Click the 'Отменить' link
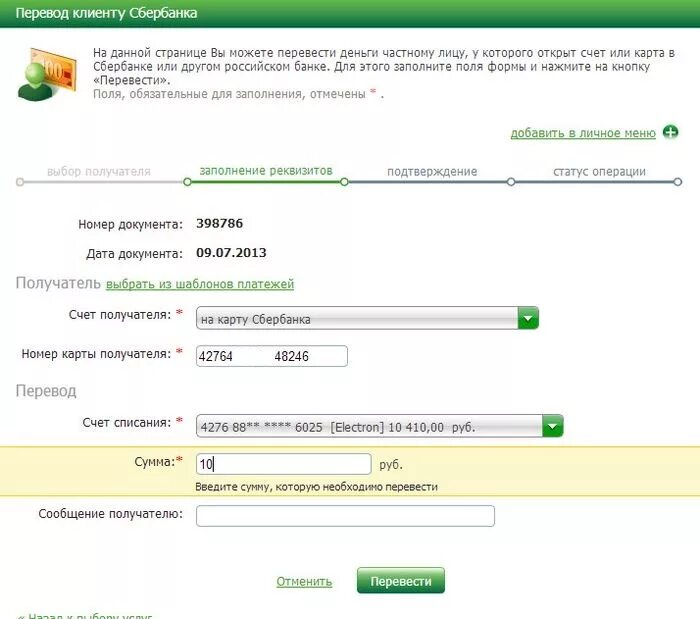Screen dimensions: 700x619 [304, 582]
